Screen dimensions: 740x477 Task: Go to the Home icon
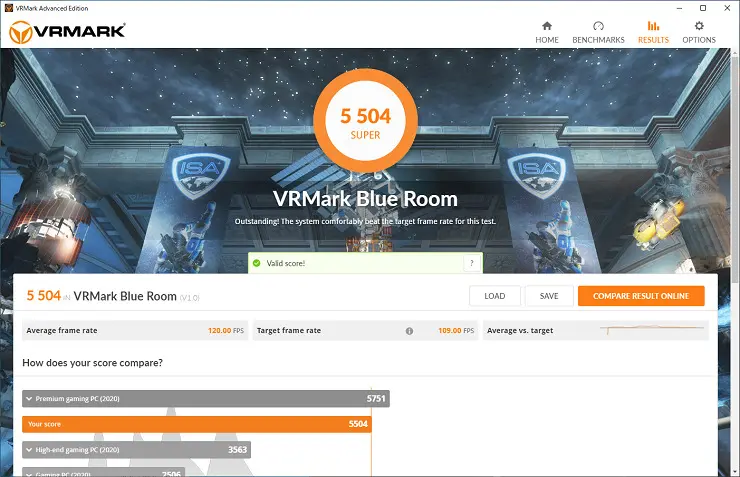(x=547, y=26)
